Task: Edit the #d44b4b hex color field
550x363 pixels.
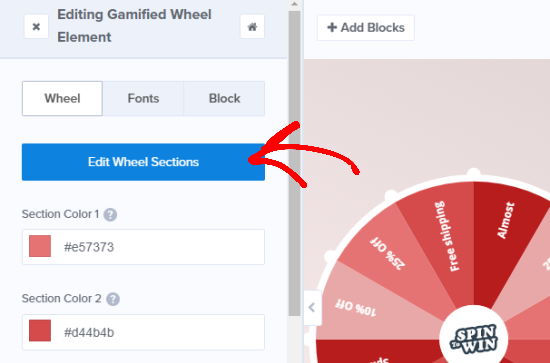Action: pos(143,332)
